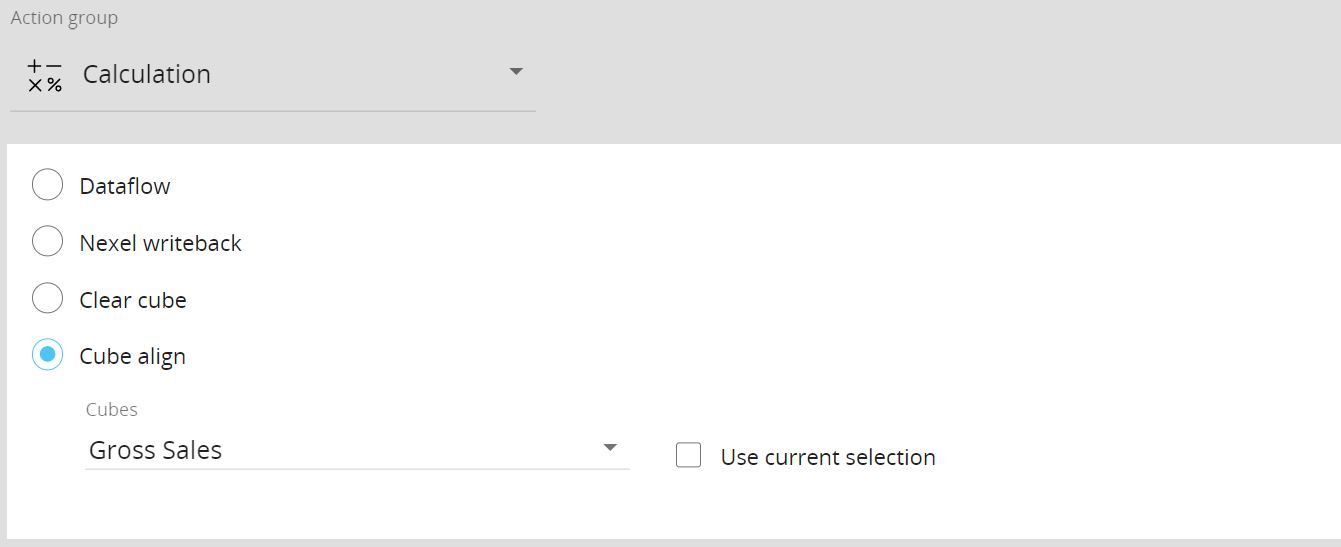Select the Clear cube radio button
Image resolution: width=1341 pixels, height=547 pixels.
tap(48, 299)
